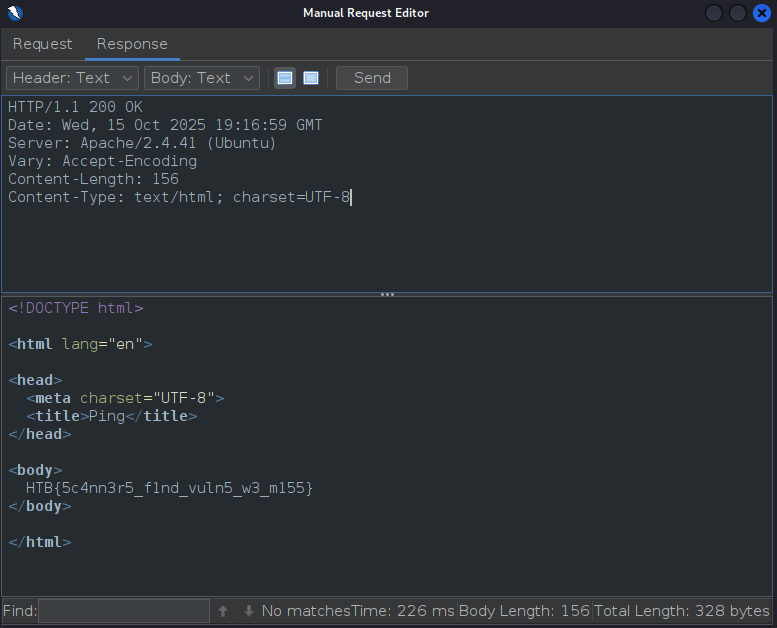Click the Content-Type header line
The width and height of the screenshot is (777, 628).
[x=180, y=197]
